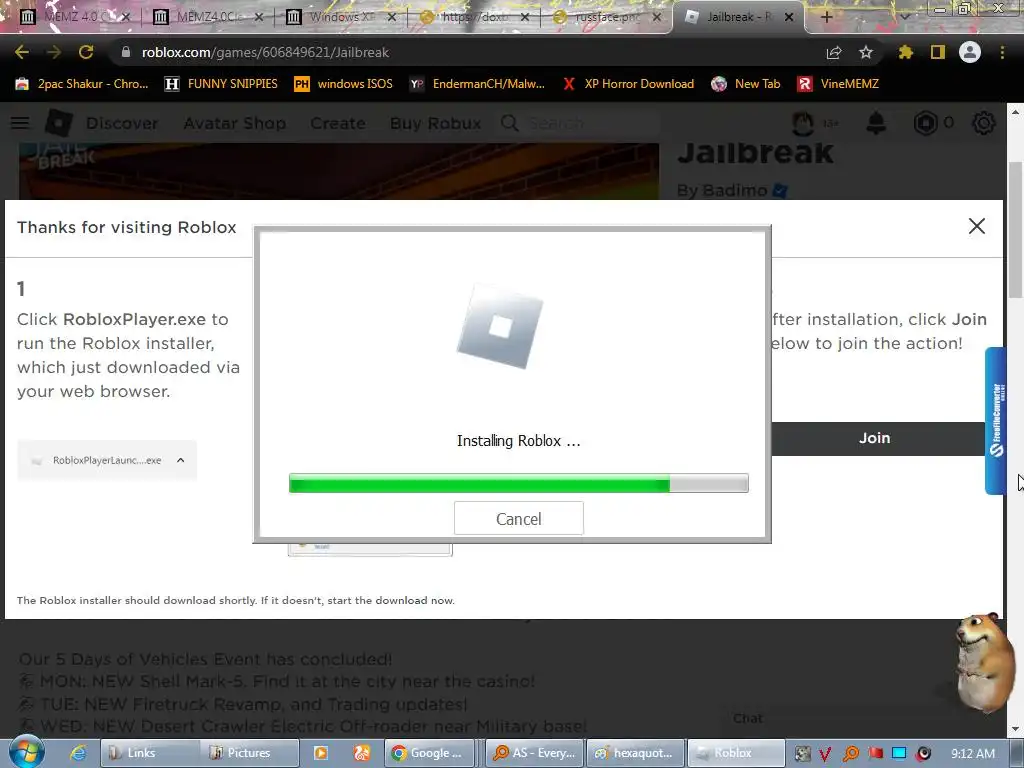The height and width of the screenshot is (768, 1024).
Task: Switch to AS - Every... taskbar window
Action: (536, 753)
